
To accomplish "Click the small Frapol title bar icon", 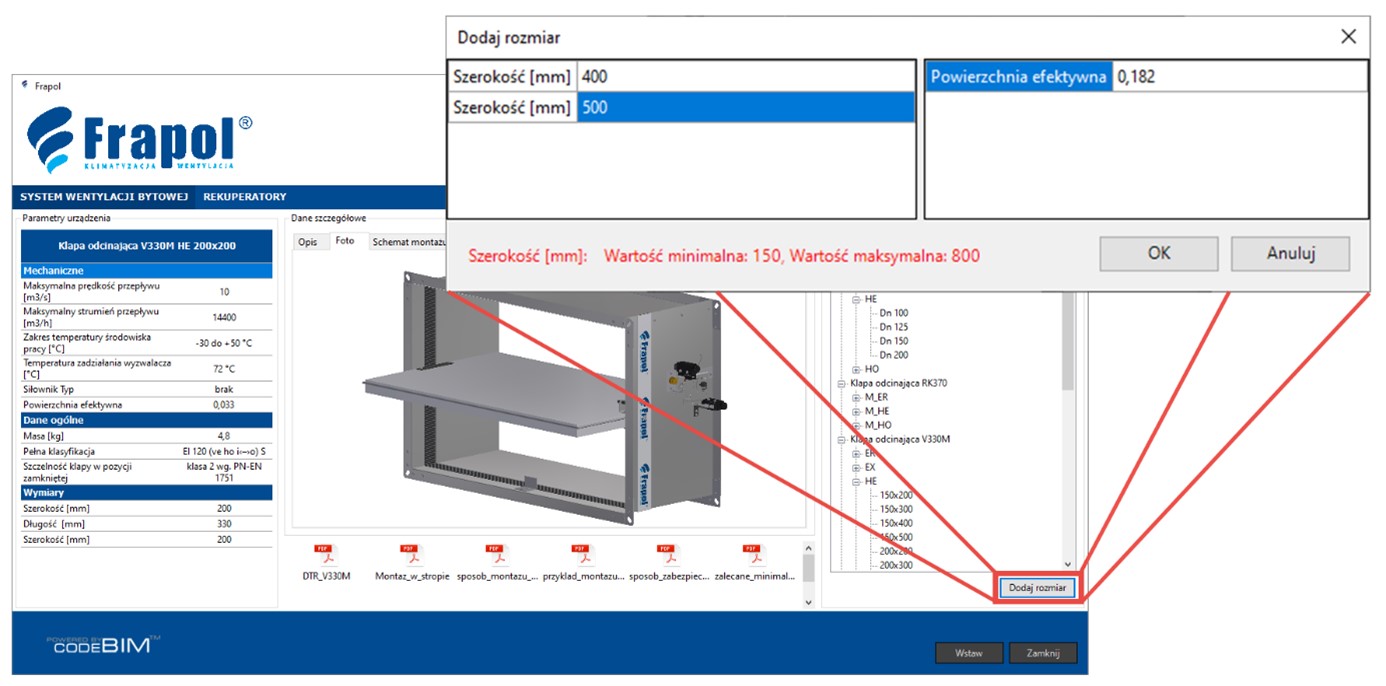I will 25,85.
